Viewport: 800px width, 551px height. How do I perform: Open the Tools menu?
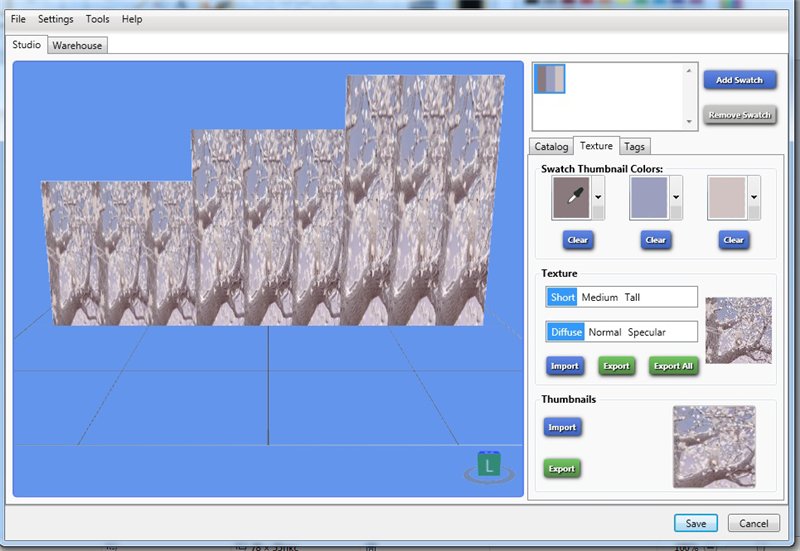[98, 19]
